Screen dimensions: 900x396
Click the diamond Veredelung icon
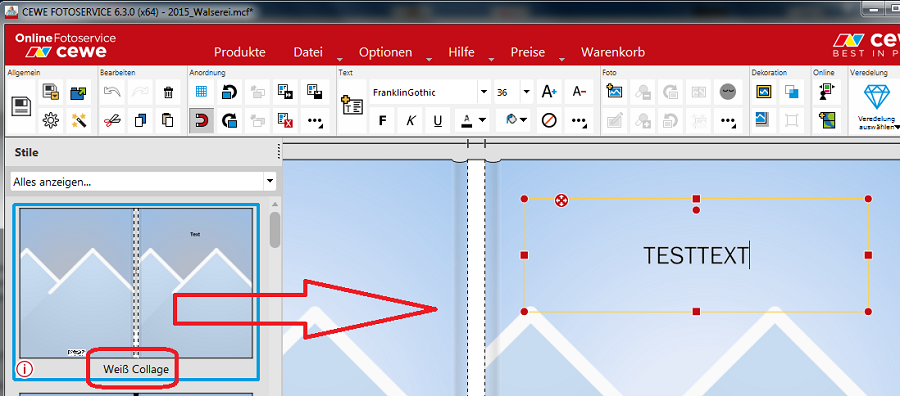[876, 95]
